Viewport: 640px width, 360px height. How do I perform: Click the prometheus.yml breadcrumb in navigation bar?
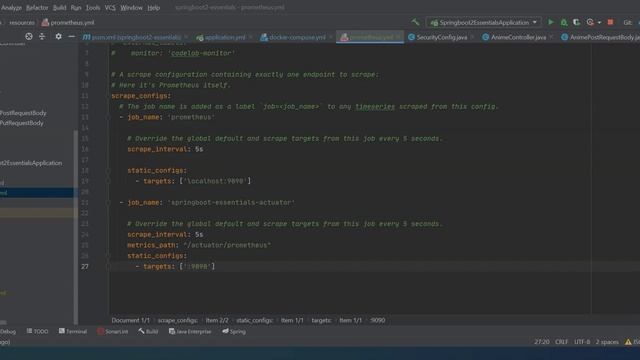coord(68,23)
